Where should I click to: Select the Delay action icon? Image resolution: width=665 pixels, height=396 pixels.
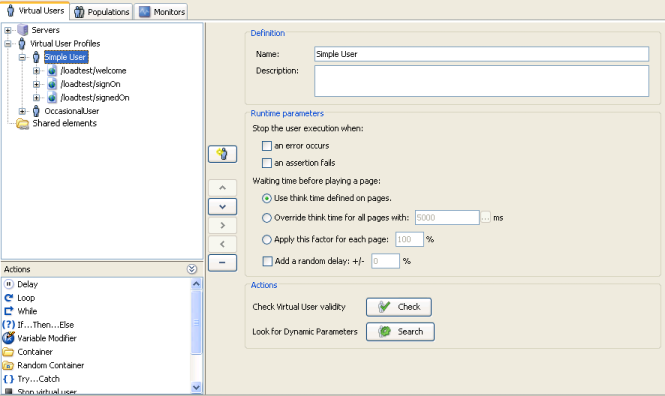point(8,284)
